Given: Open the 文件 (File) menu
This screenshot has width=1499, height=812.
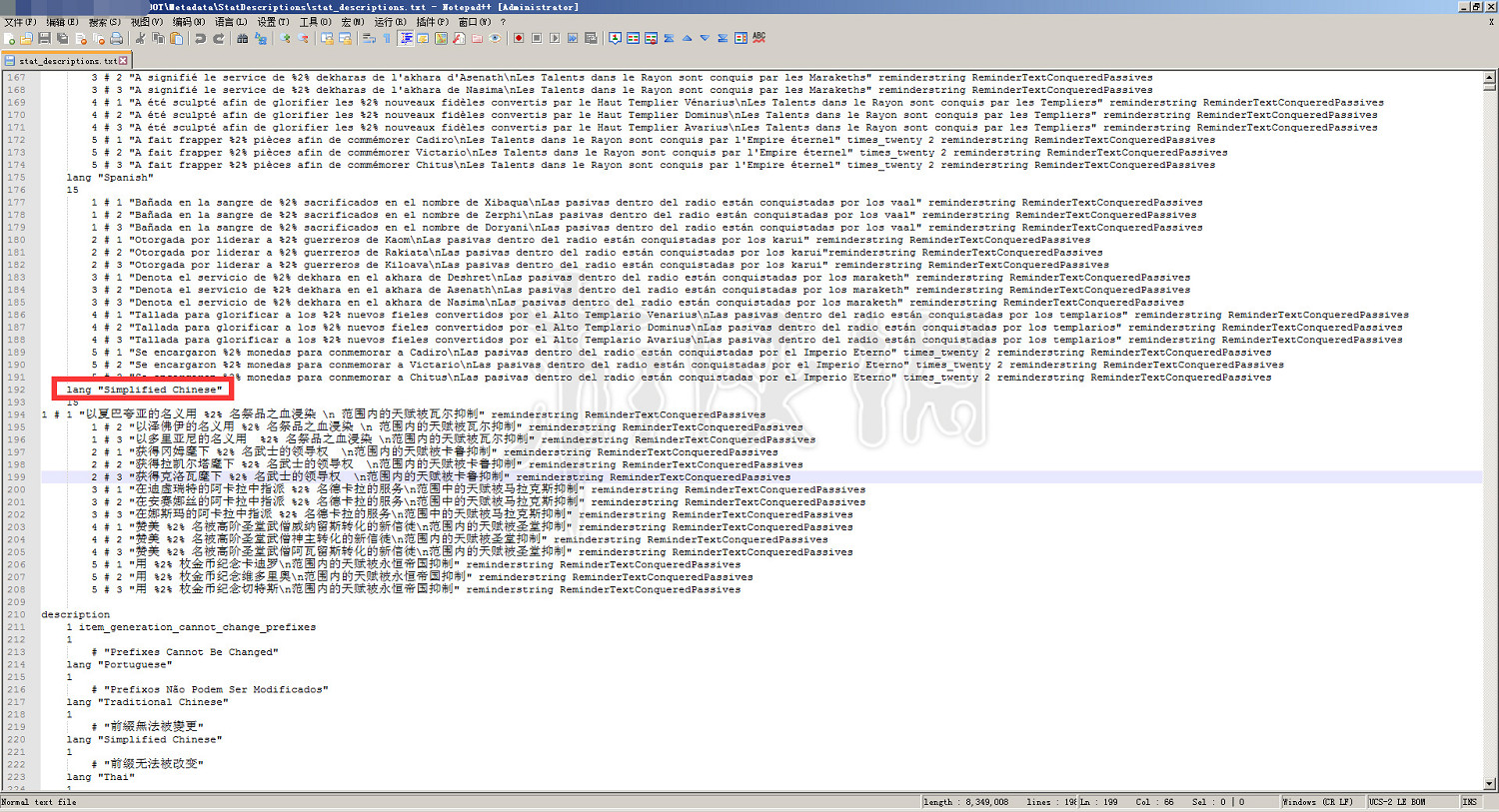Looking at the screenshot, I should tap(20, 22).
